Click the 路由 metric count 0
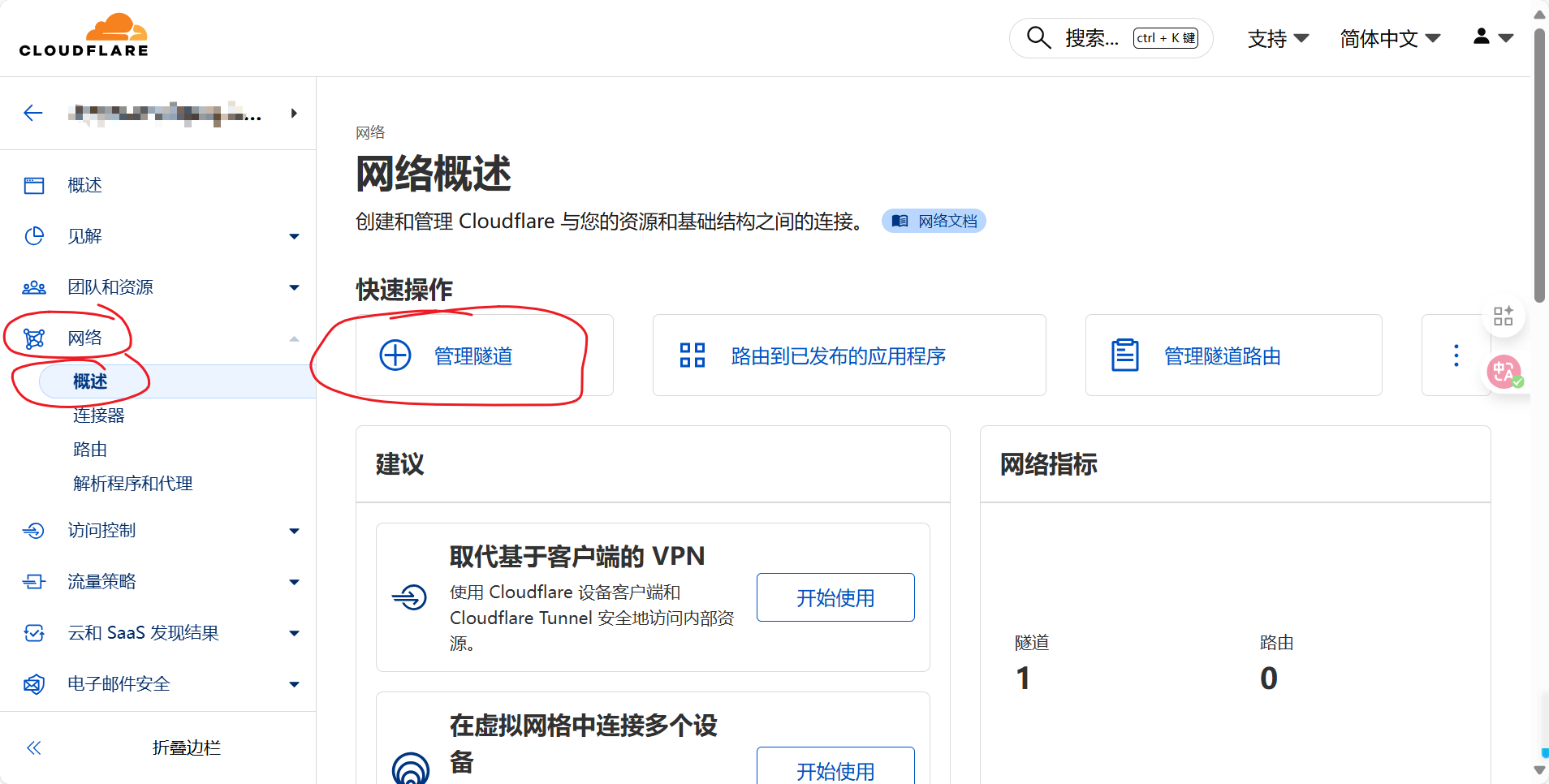 coord(1269,678)
